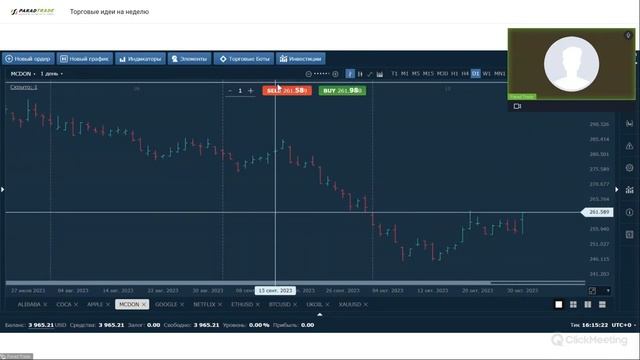Screen dimensions: 640x360
Task: Close the ALIBABA tab
Action: point(45,304)
